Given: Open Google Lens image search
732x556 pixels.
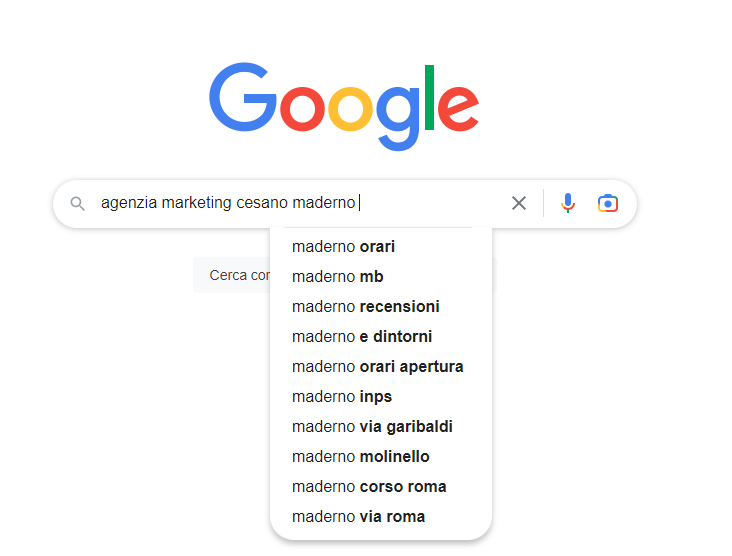Looking at the screenshot, I should [x=608, y=204].
